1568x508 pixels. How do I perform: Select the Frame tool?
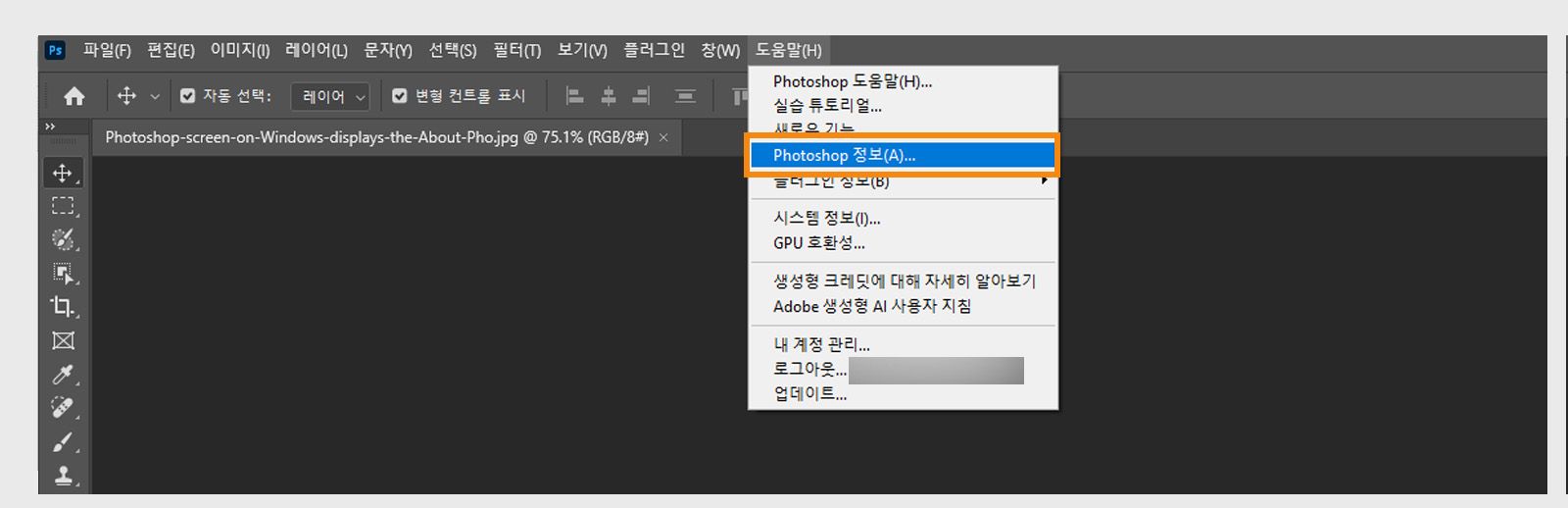[x=63, y=340]
